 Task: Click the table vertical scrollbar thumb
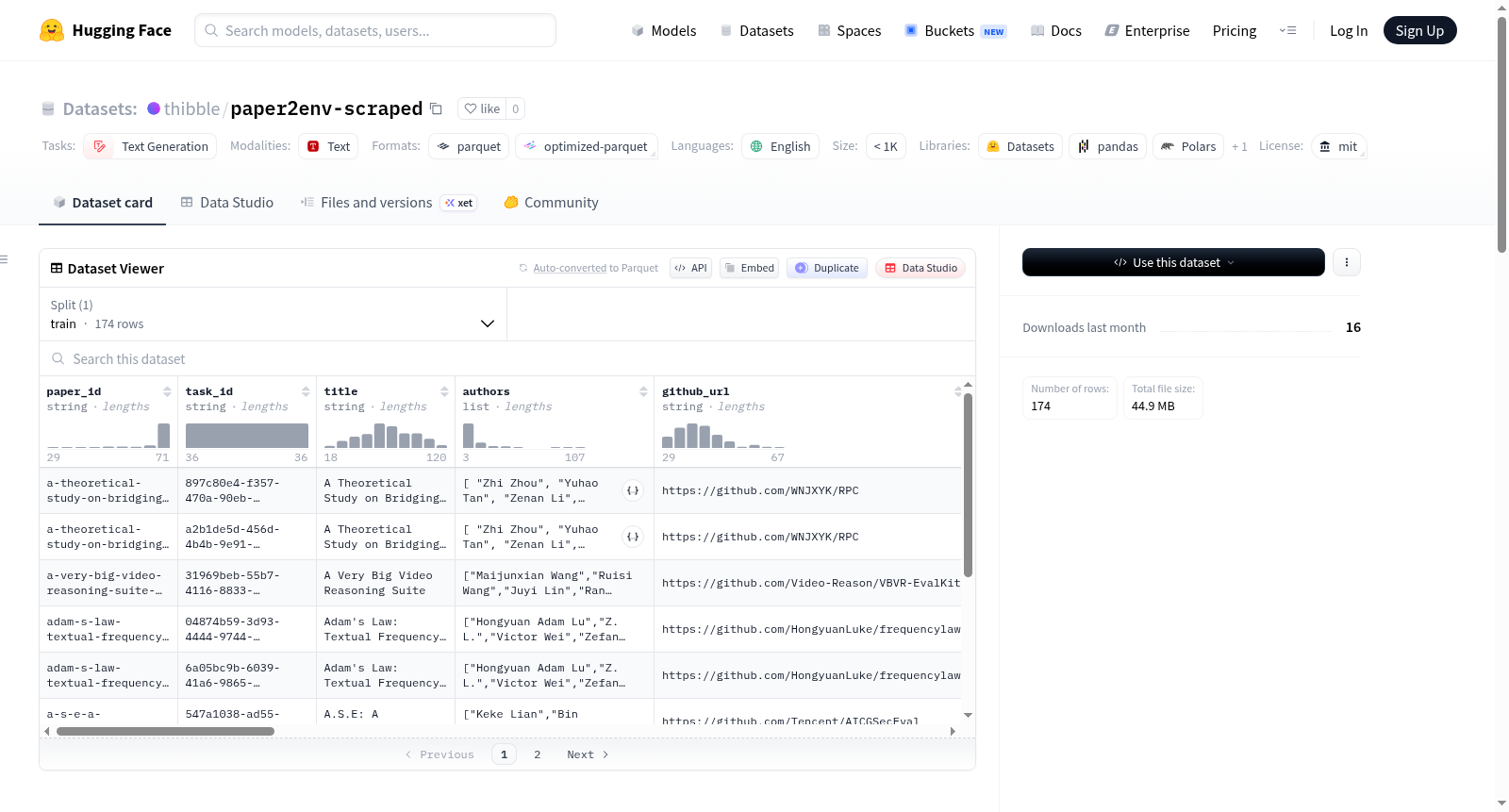pos(968,485)
